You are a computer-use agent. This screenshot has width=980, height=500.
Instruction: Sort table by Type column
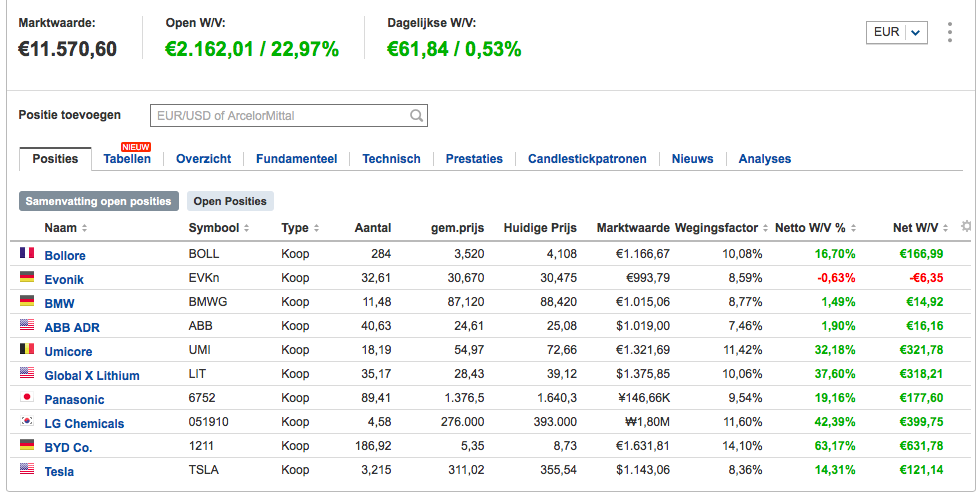(x=300, y=228)
